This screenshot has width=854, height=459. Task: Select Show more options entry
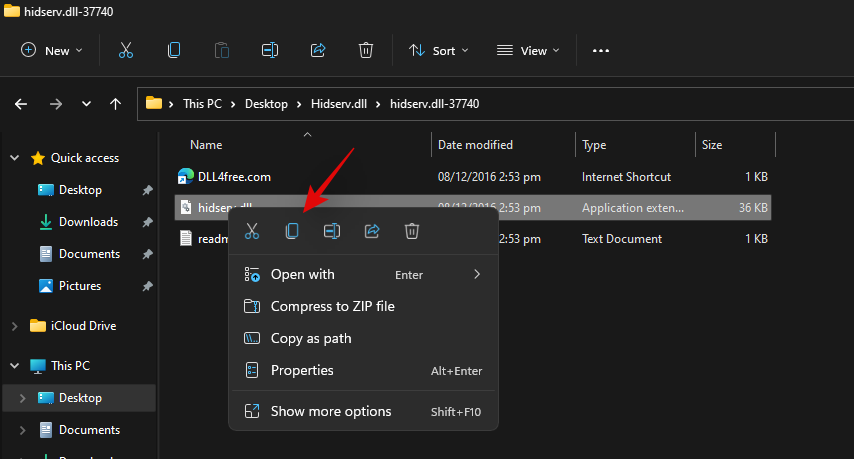click(x=331, y=411)
